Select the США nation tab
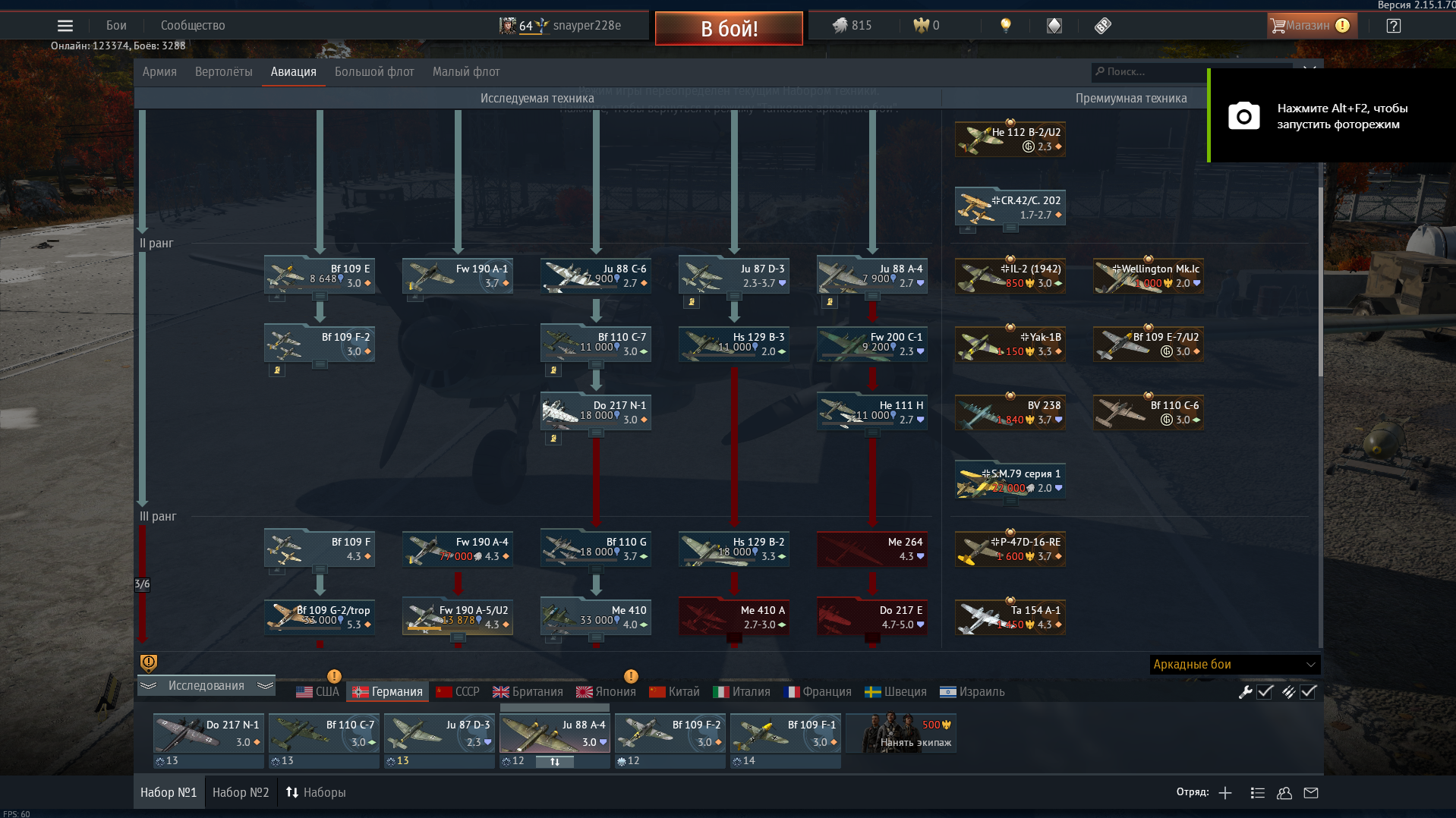1456x818 pixels. (x=317, y=692)
